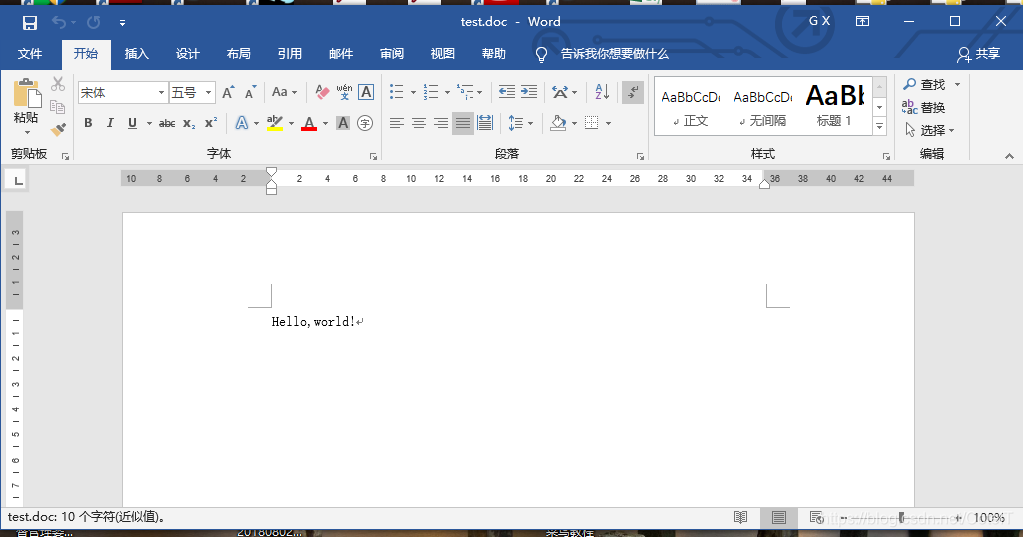Increase font size with the larger A icon

pos(228,92)
